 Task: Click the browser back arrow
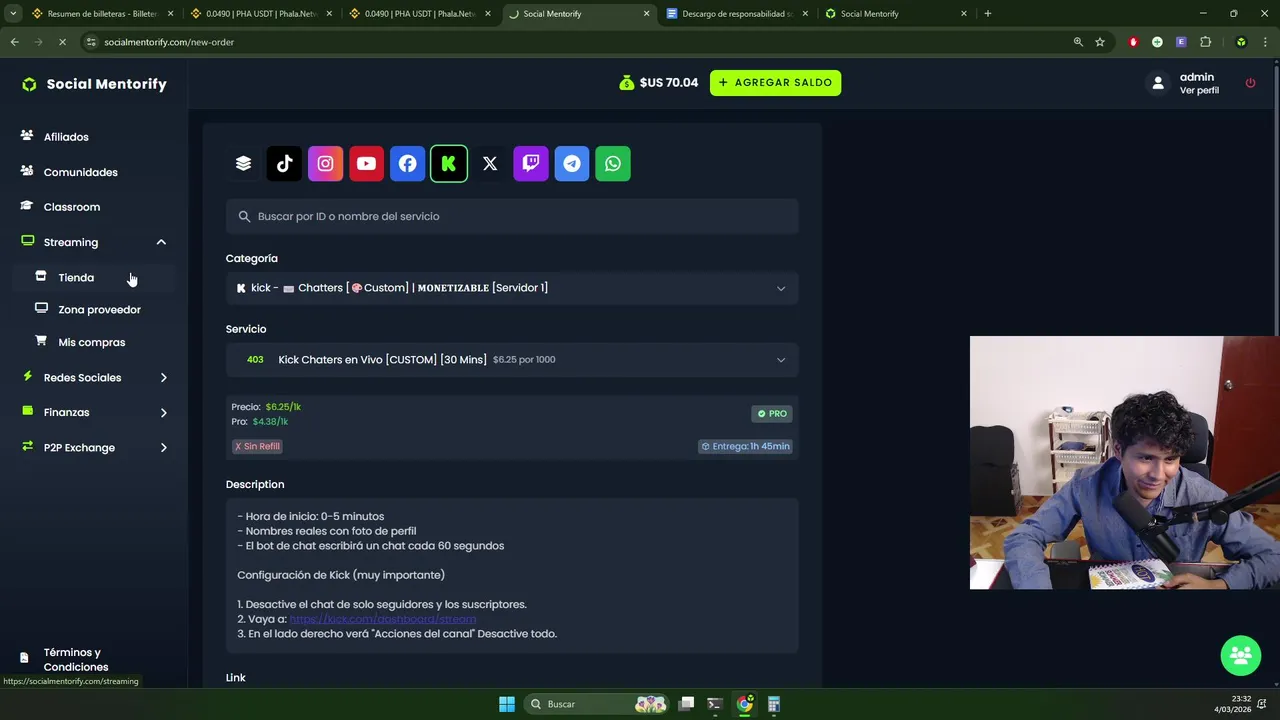14,42
